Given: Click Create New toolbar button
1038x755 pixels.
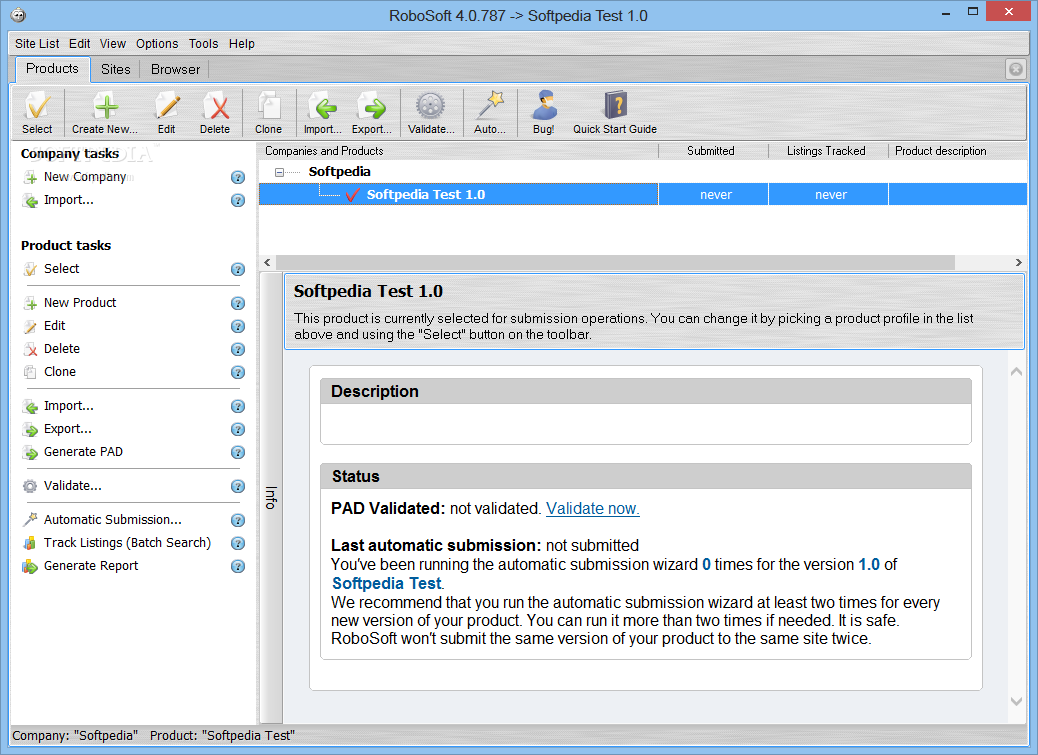Looking at the screenshot, I should point(105,112).
